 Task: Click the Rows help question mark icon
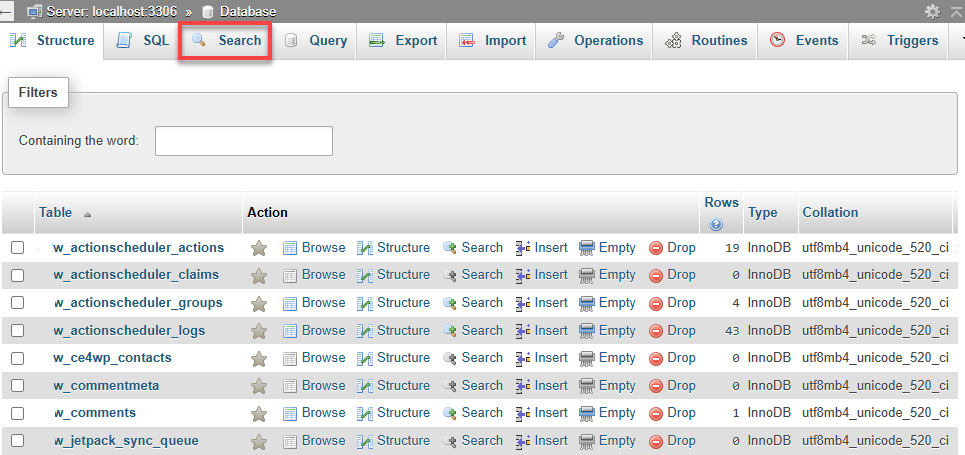[x=716, y=224]
